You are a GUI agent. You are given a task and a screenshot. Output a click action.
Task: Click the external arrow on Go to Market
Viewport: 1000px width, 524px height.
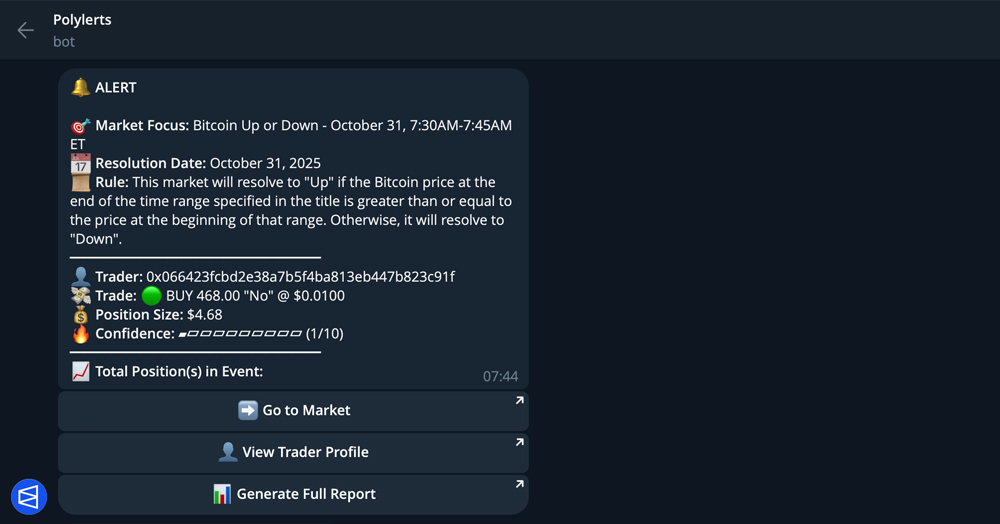coord(519,401)
